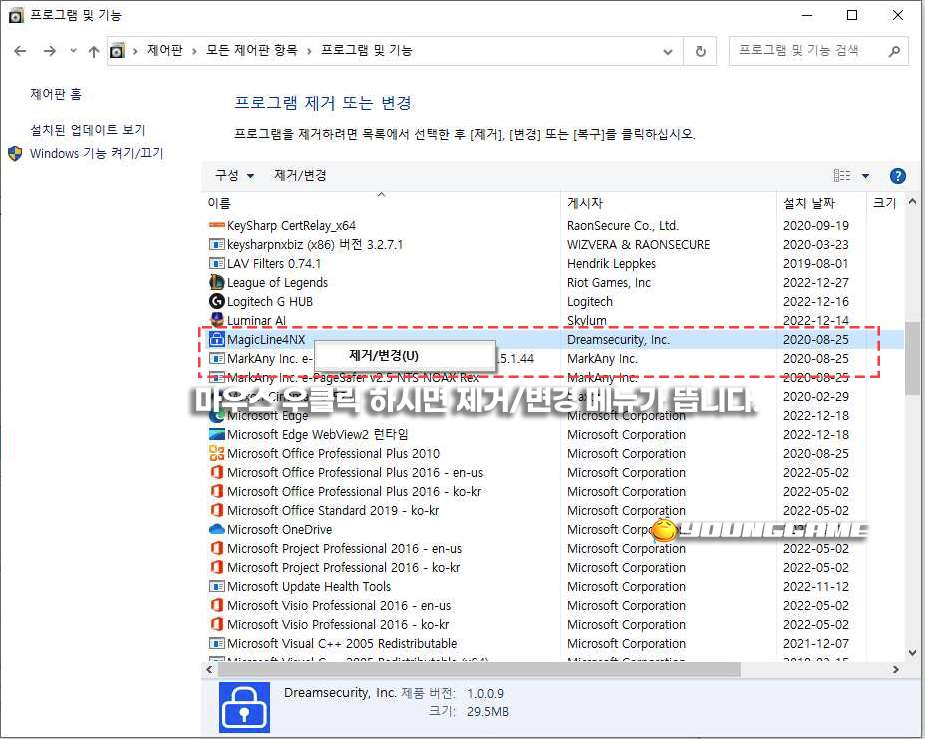This screenshot has height=739, width=925.
Task: Open the address bar history dropdown
Action: [x=668, y=51]
